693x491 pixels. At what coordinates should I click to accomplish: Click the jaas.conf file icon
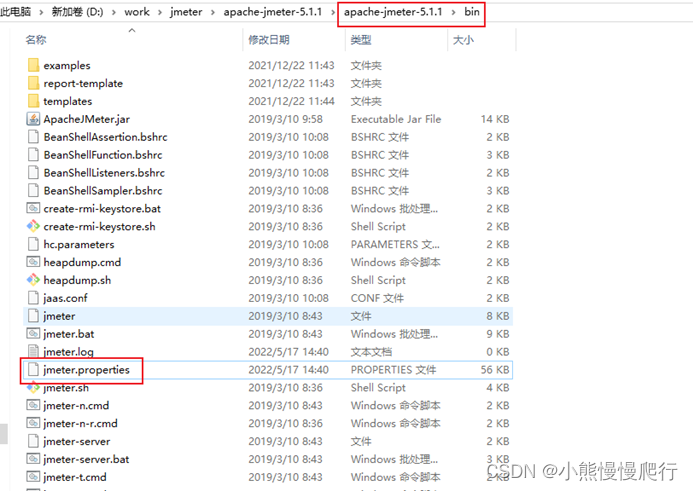(33, 298)
